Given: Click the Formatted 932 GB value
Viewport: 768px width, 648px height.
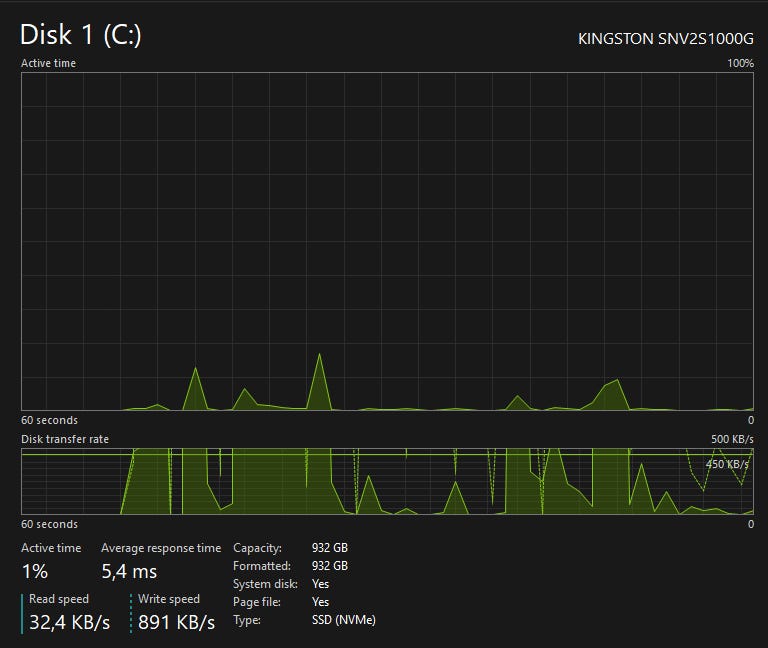Looking at the screenshot, I should [330, 566].
